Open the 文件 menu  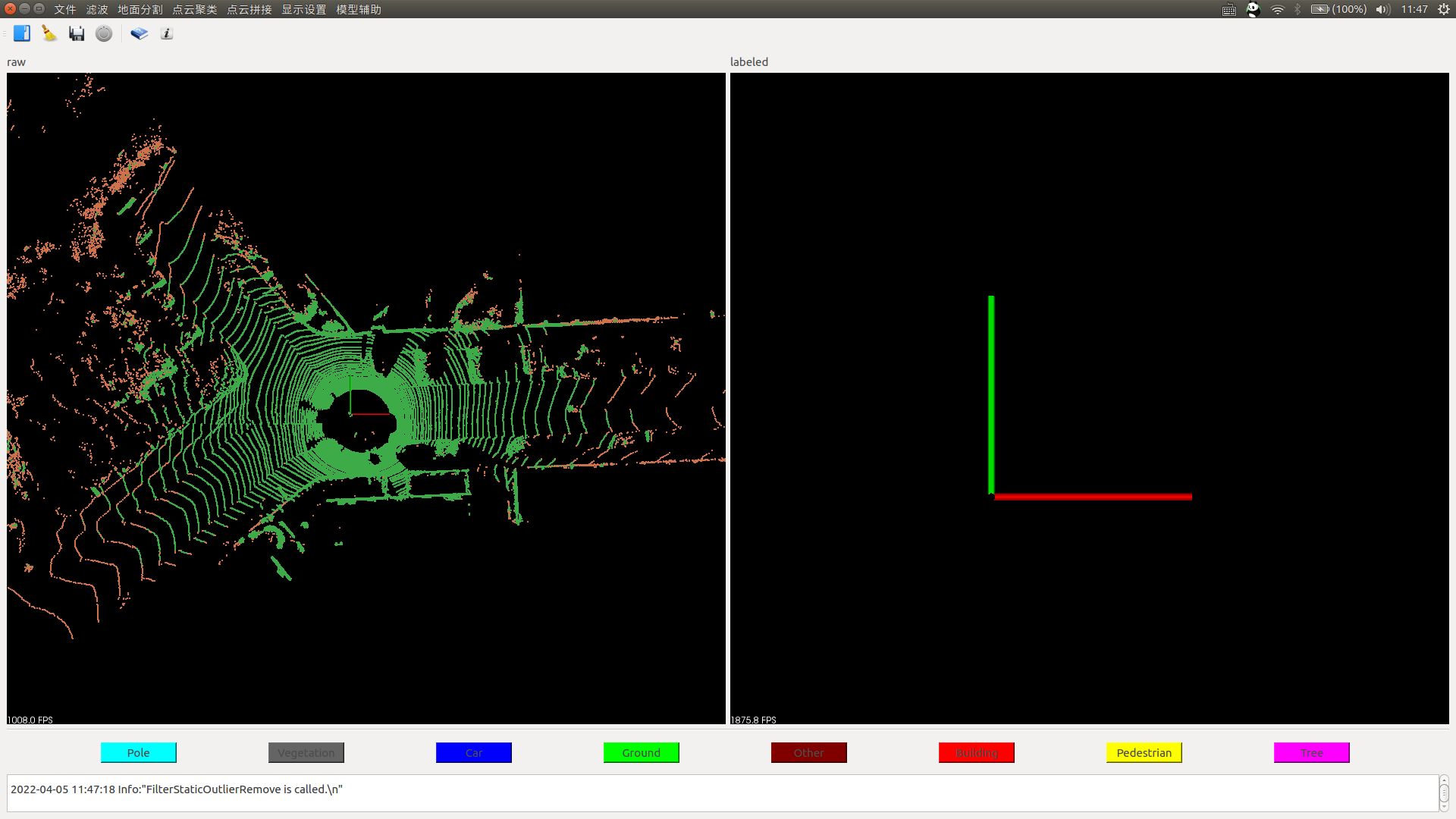tap(64, 9)
